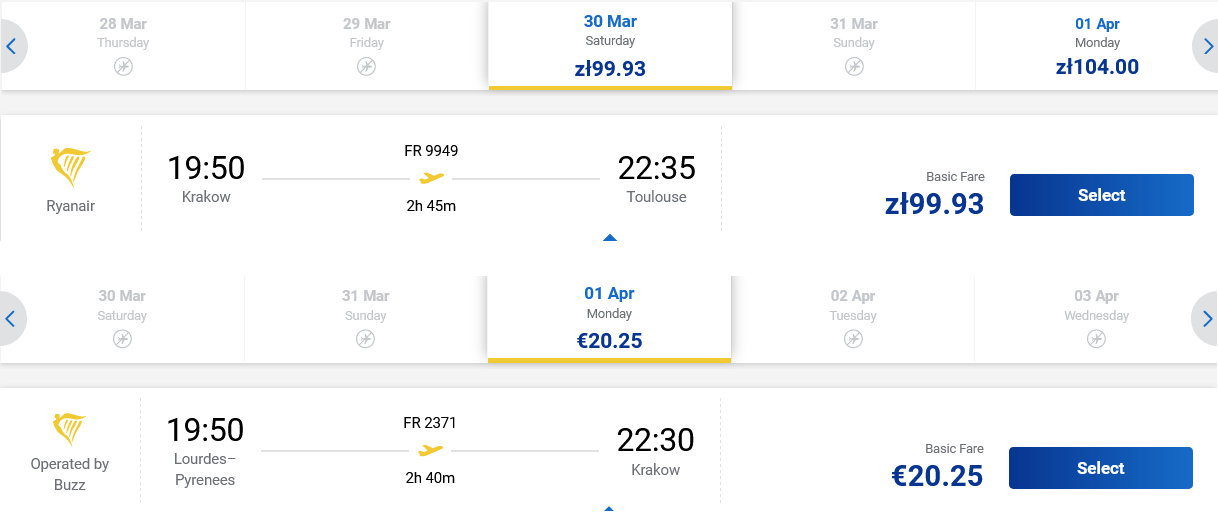Click the no-flight icon under 29 Mar Friday
The width and height of the screenshot is (1218, 519).
[366, 67]
